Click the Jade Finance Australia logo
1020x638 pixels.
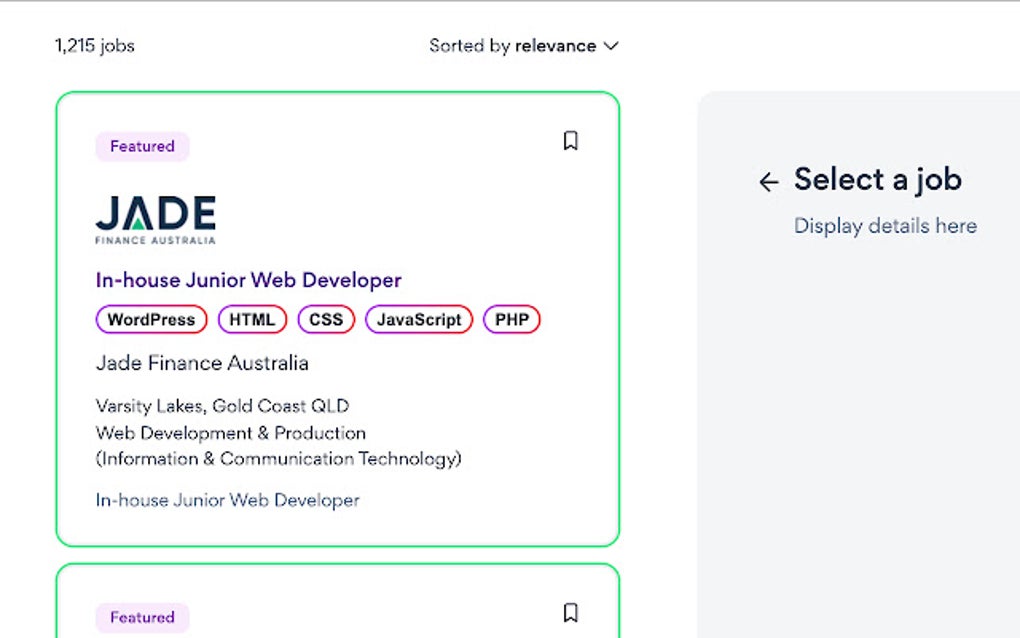156,218
